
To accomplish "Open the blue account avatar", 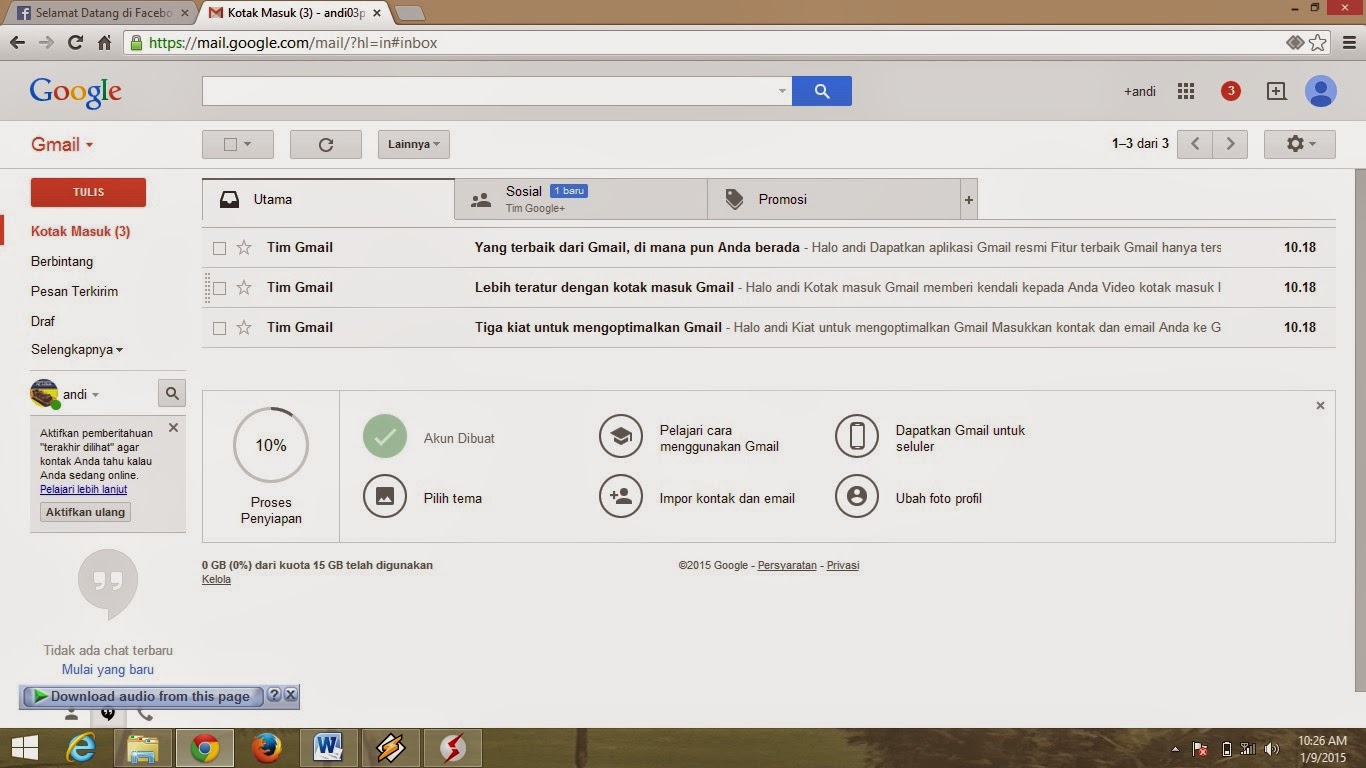I will [1321, 91].
